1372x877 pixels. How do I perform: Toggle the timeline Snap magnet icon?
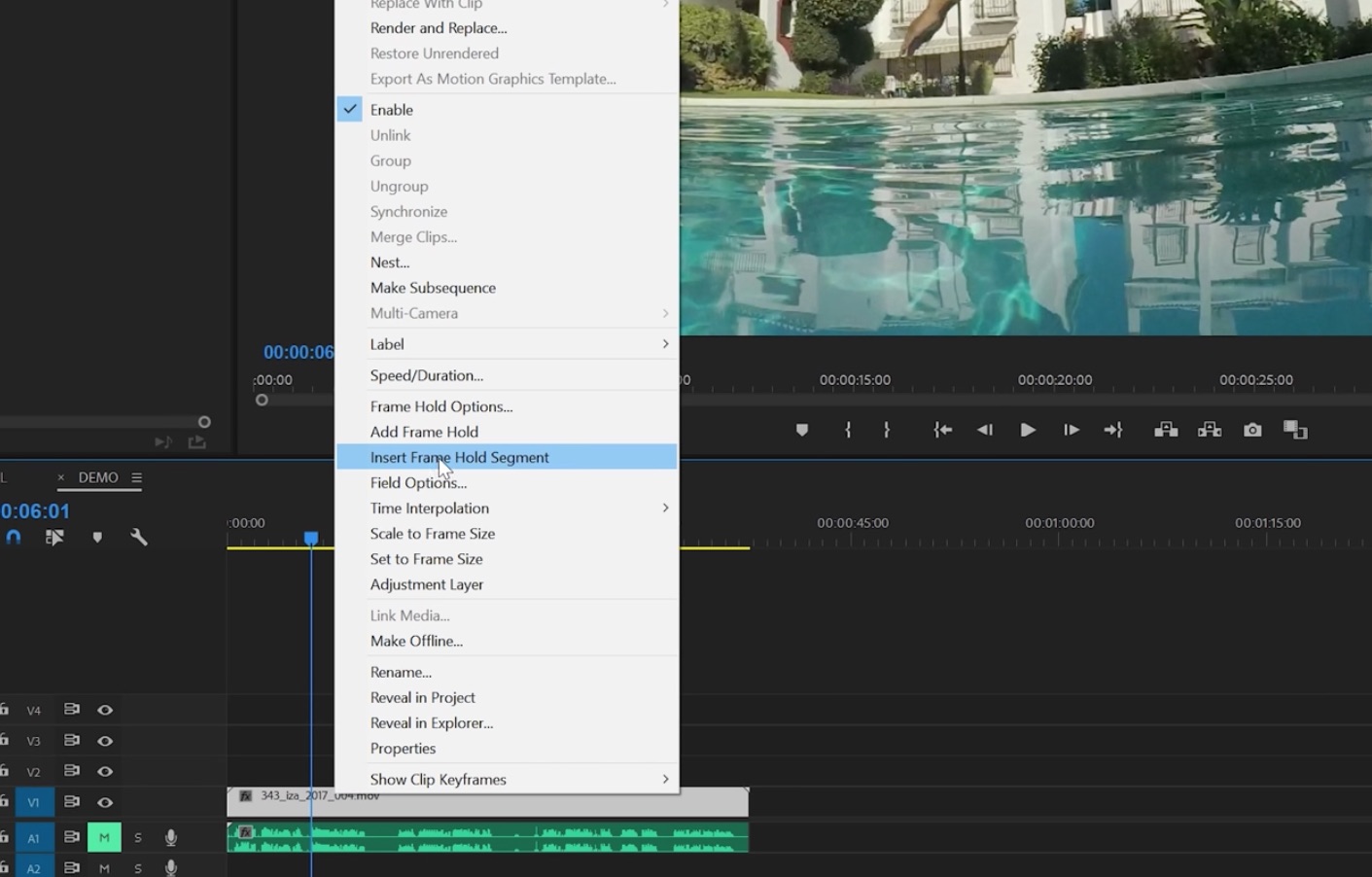tap(14, 537)
